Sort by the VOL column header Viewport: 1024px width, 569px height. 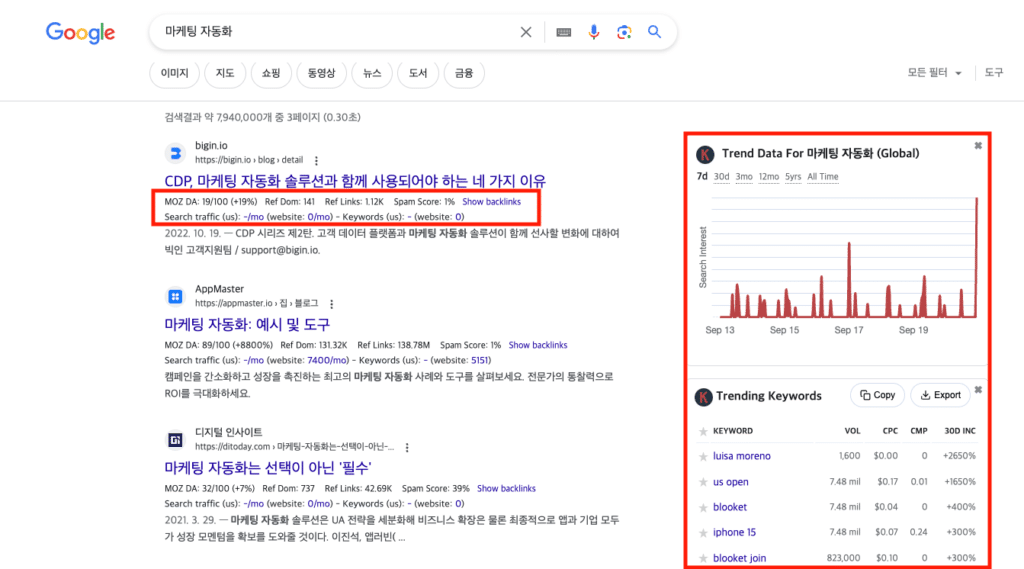[852, 431]
